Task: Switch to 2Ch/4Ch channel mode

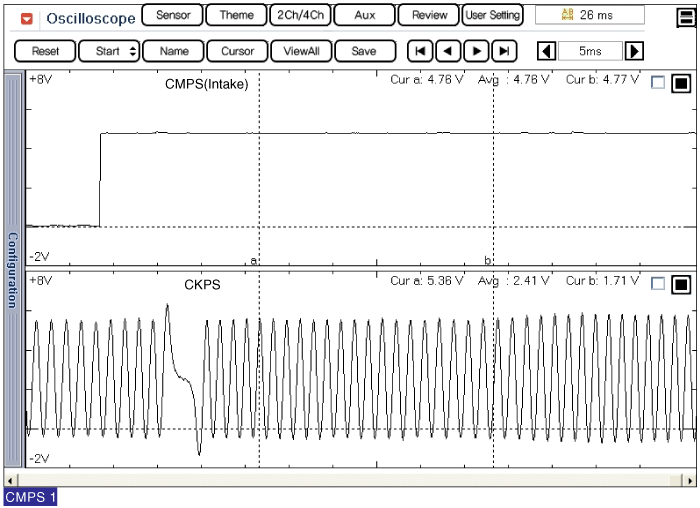Action: [x=301, y=16]
